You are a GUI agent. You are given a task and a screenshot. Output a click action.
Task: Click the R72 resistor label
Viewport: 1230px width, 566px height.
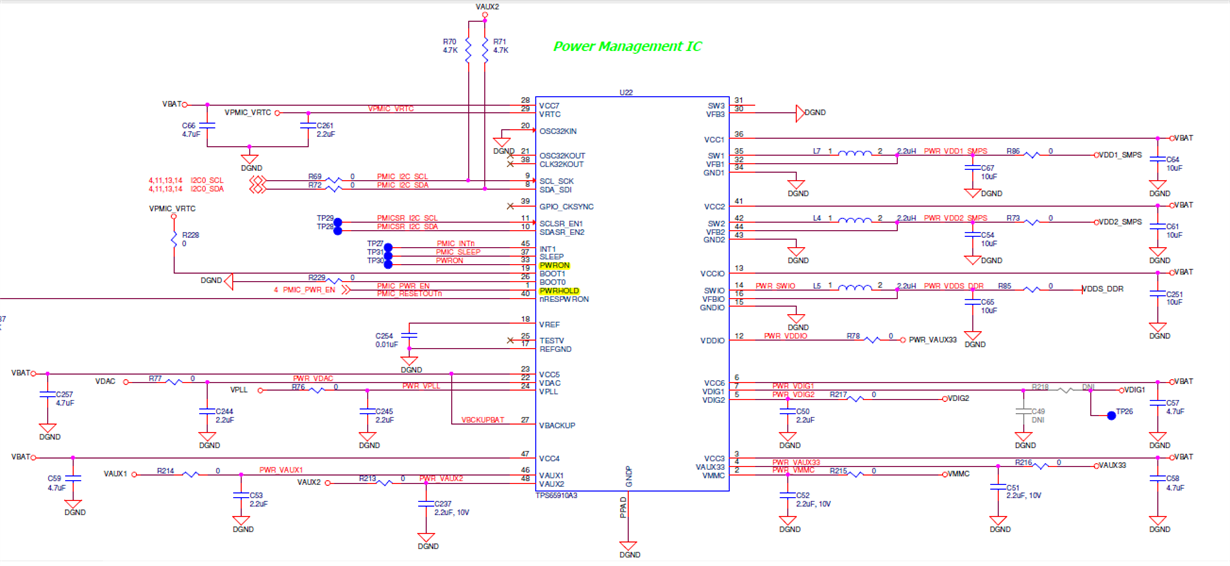315,185
